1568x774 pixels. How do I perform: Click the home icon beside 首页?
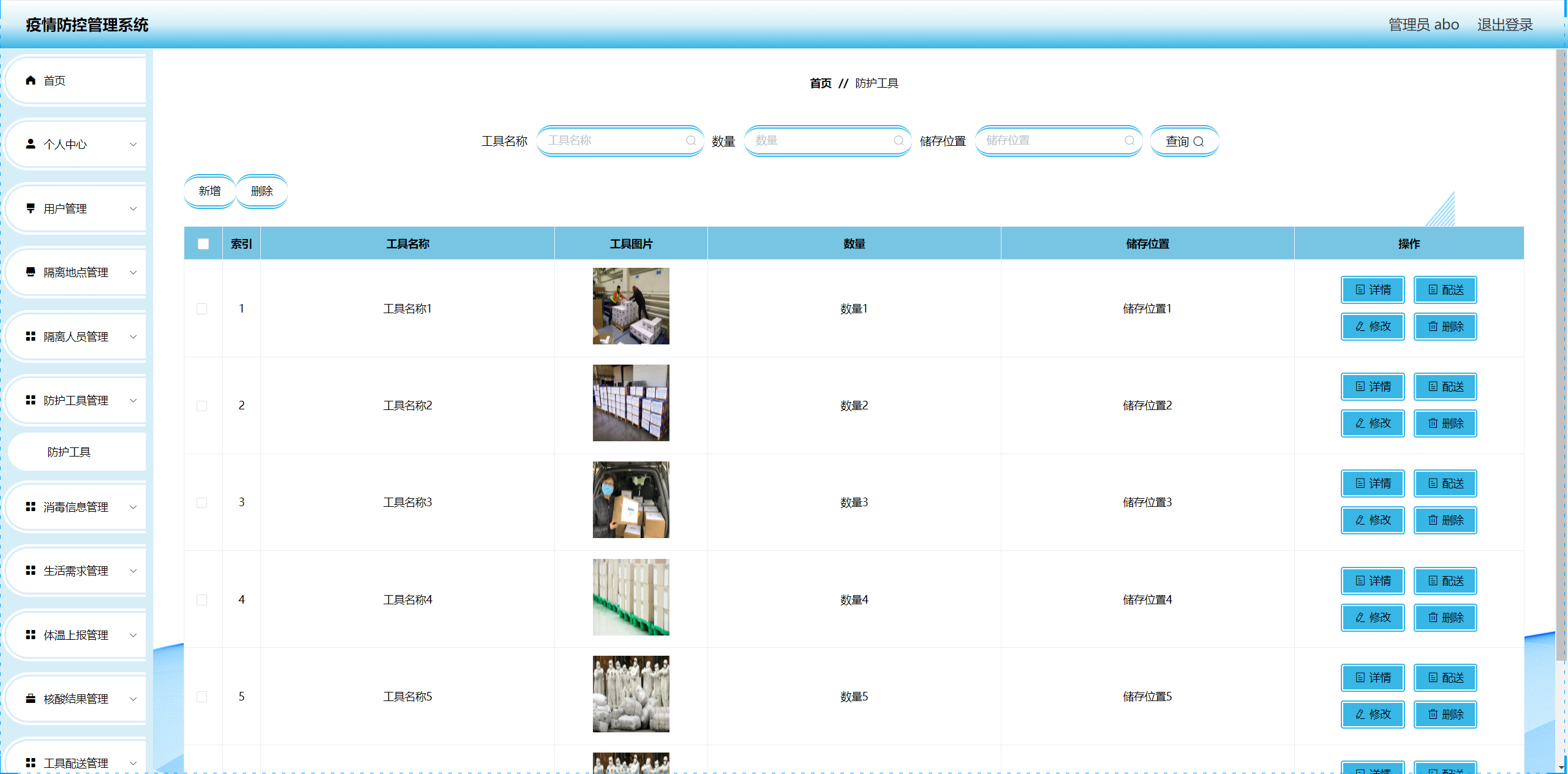[x=31, y=80]
